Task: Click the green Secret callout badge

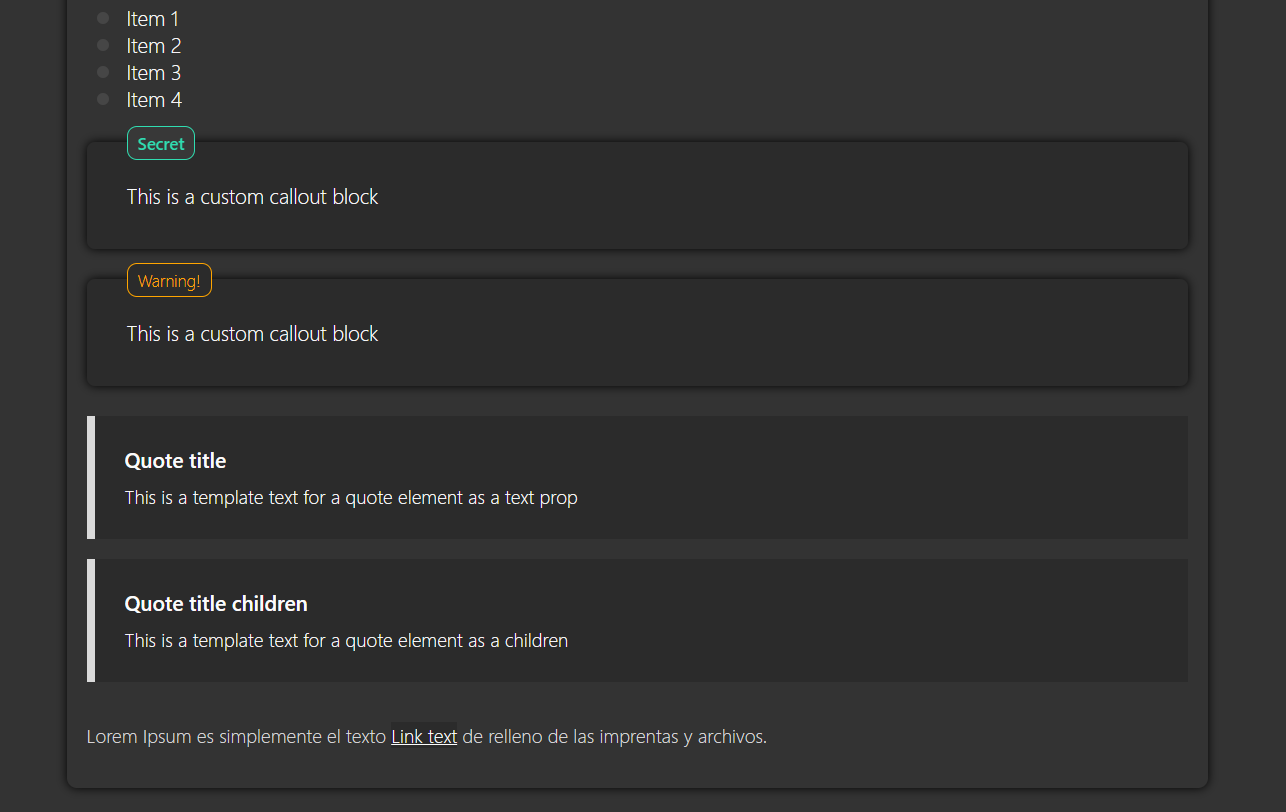Action: point(161,143)
